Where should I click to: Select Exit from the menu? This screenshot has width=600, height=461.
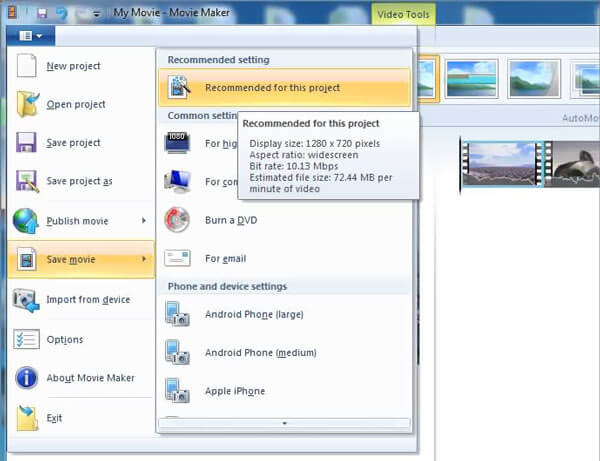(81, 418)
